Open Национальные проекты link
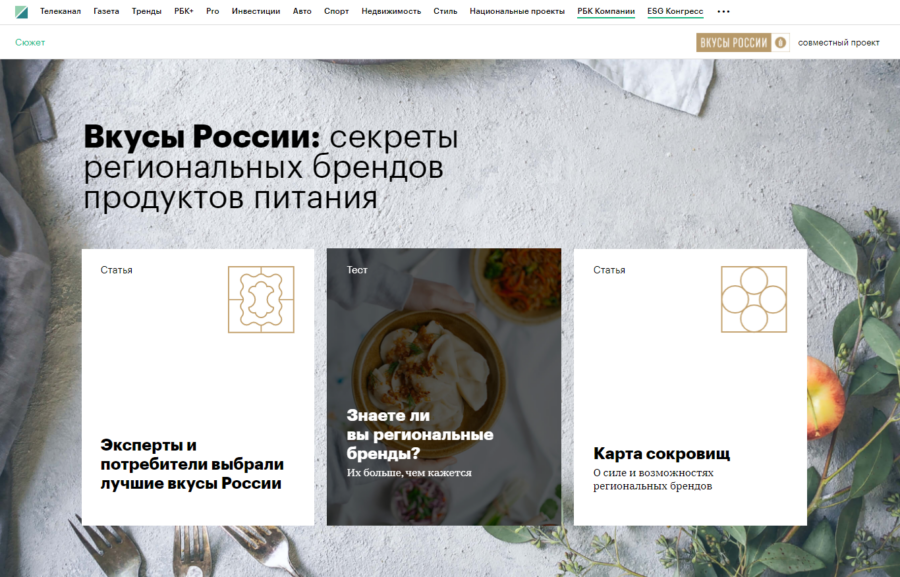The height and width of the screenshot is (577, 900). (x=517, y=12)
